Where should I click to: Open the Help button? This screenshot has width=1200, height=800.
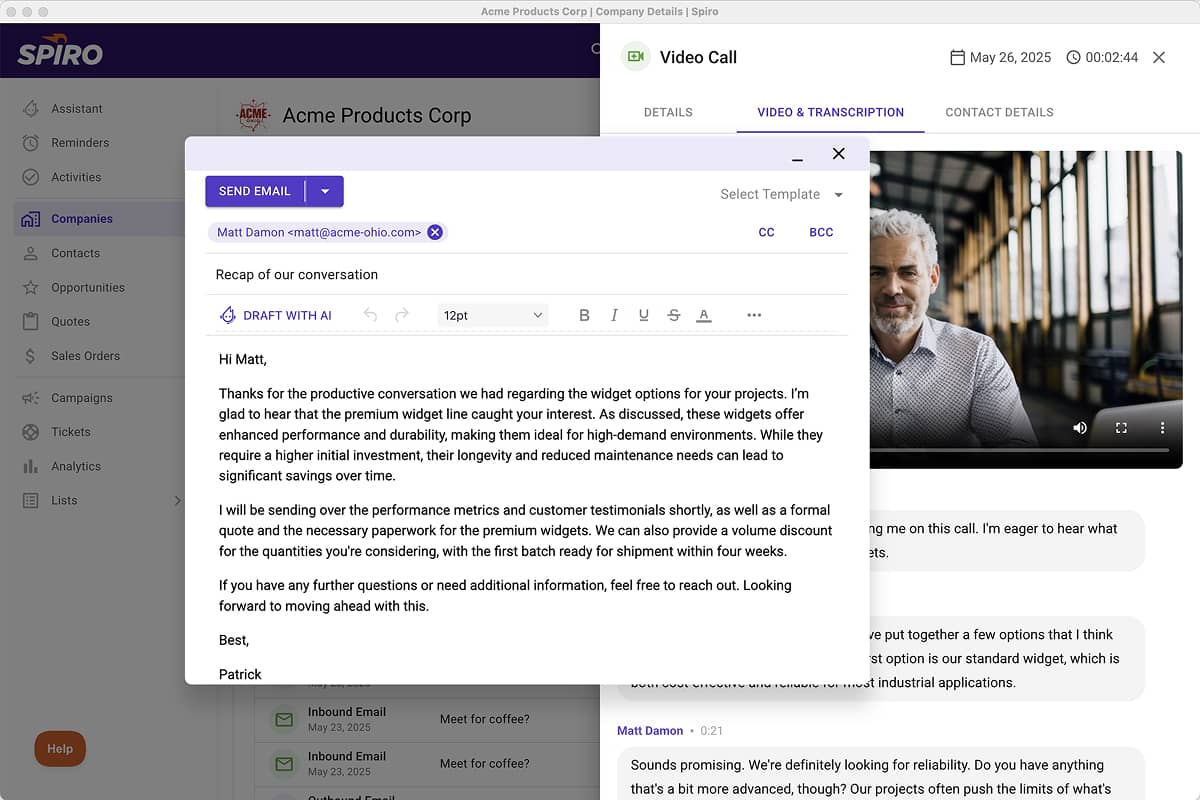[60, 748]
